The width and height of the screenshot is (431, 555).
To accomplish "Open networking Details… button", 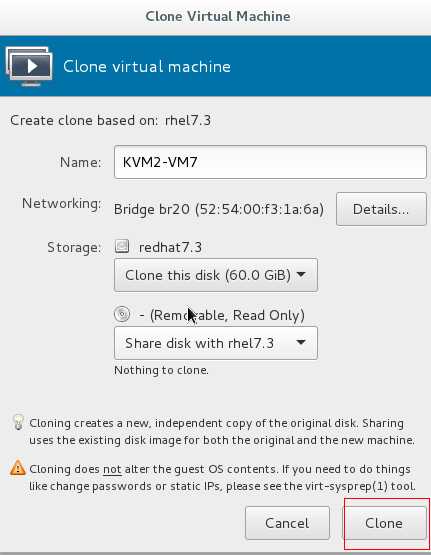I will pos(381,209).
